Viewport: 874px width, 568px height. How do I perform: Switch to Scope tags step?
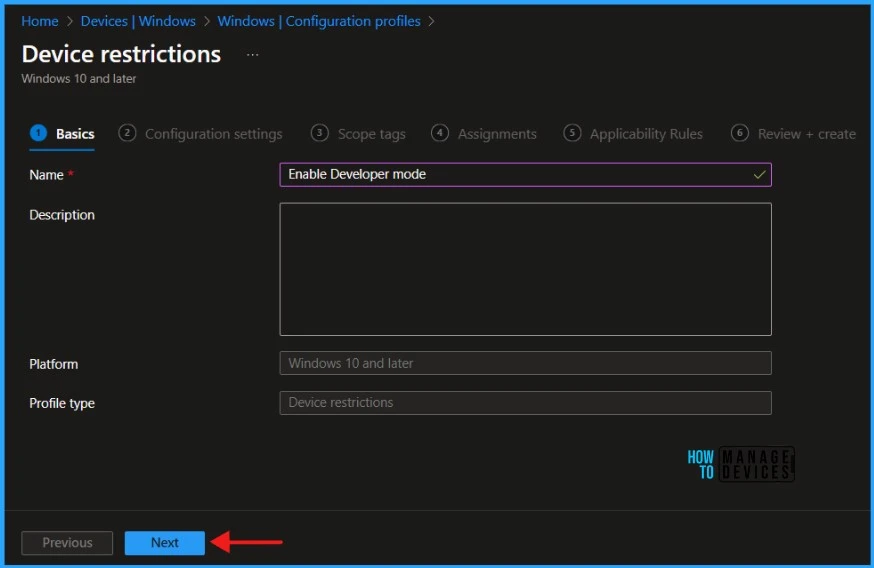(358, 134)
